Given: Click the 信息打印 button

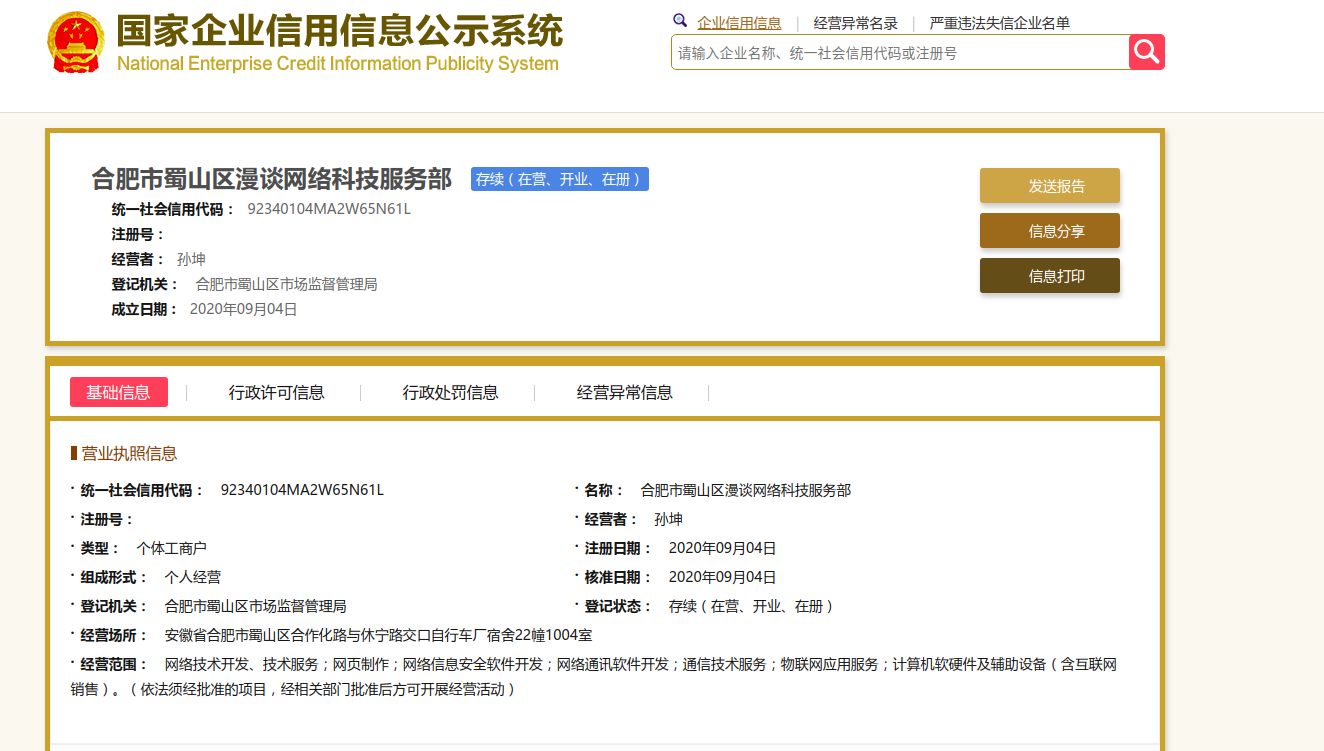Looking at the screenshot, I should tap(1050, 276).
